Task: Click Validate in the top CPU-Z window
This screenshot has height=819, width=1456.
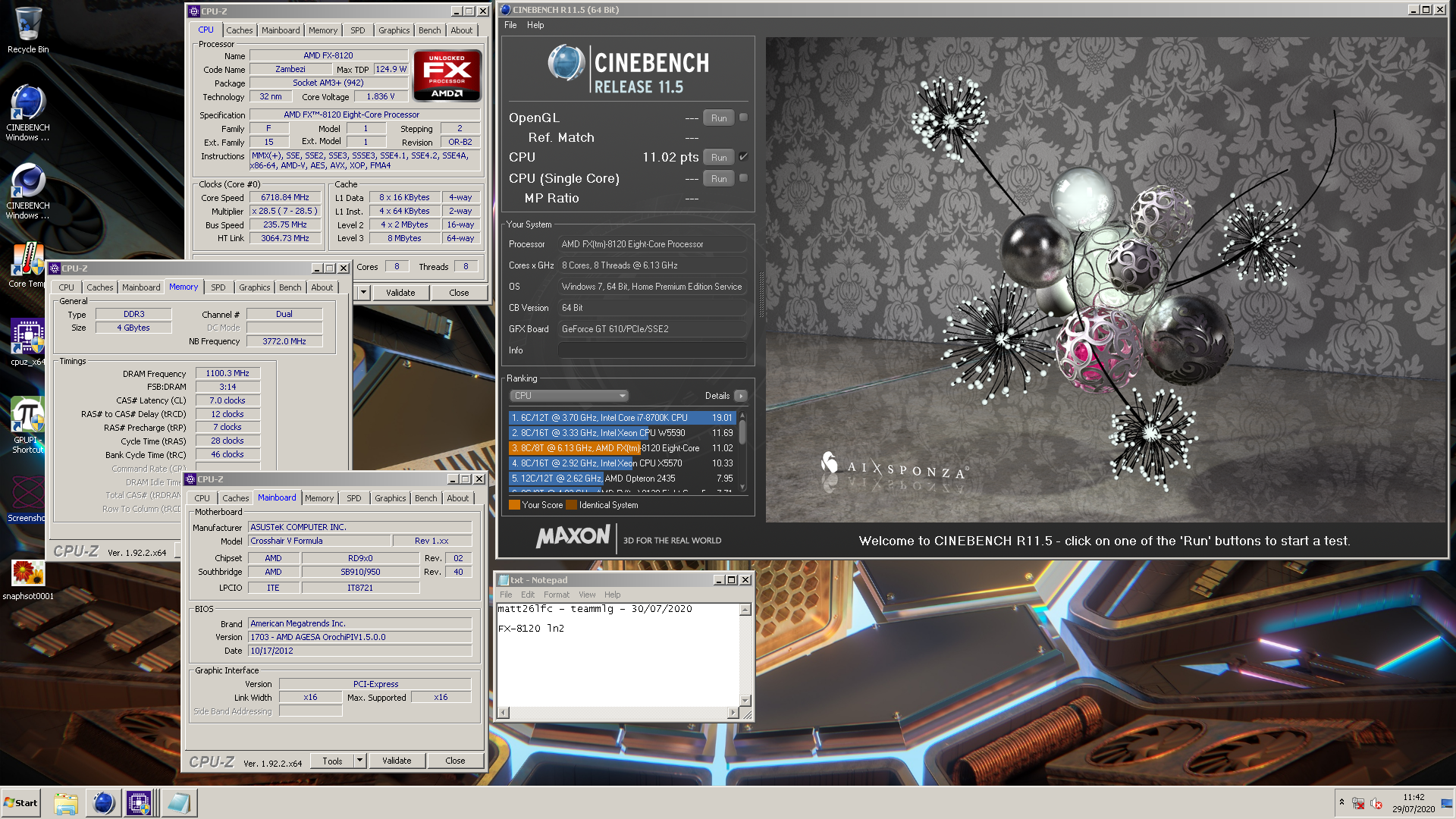Action: 400,292
